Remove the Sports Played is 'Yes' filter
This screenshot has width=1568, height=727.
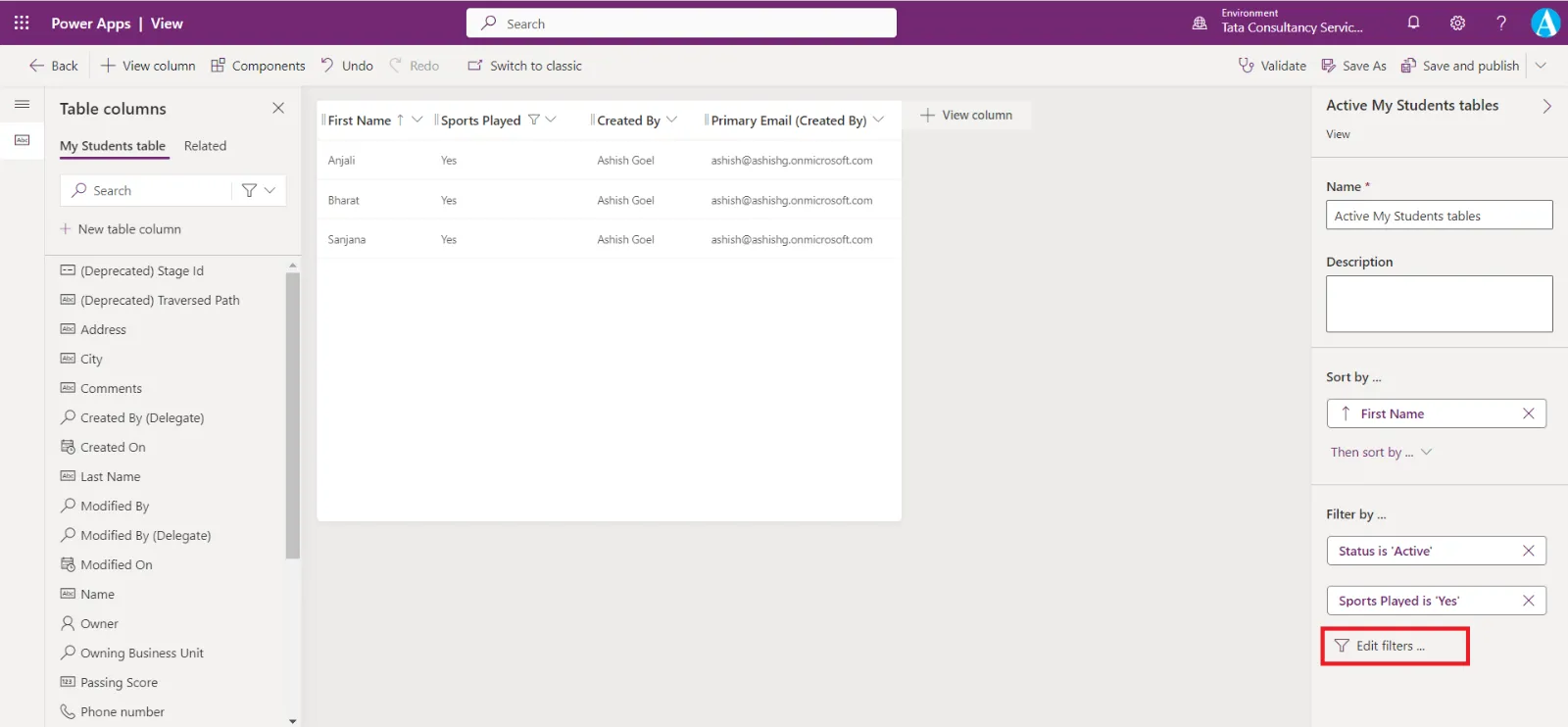pyautogui.click(x=1528, y=601)
